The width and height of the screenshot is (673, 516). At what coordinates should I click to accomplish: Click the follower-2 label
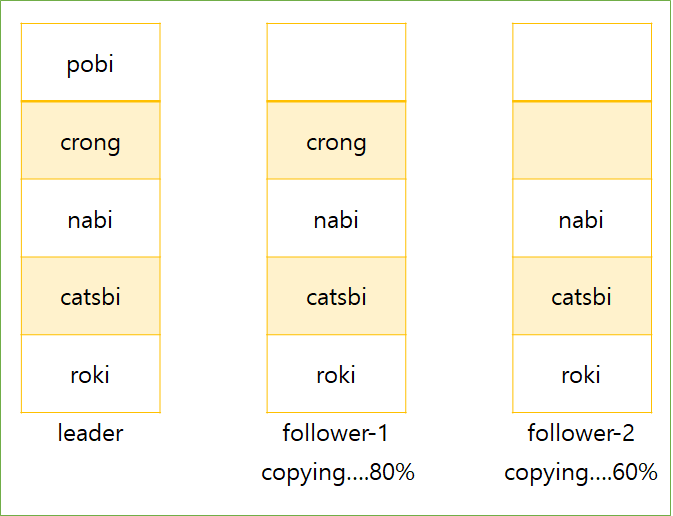(581, 433)
